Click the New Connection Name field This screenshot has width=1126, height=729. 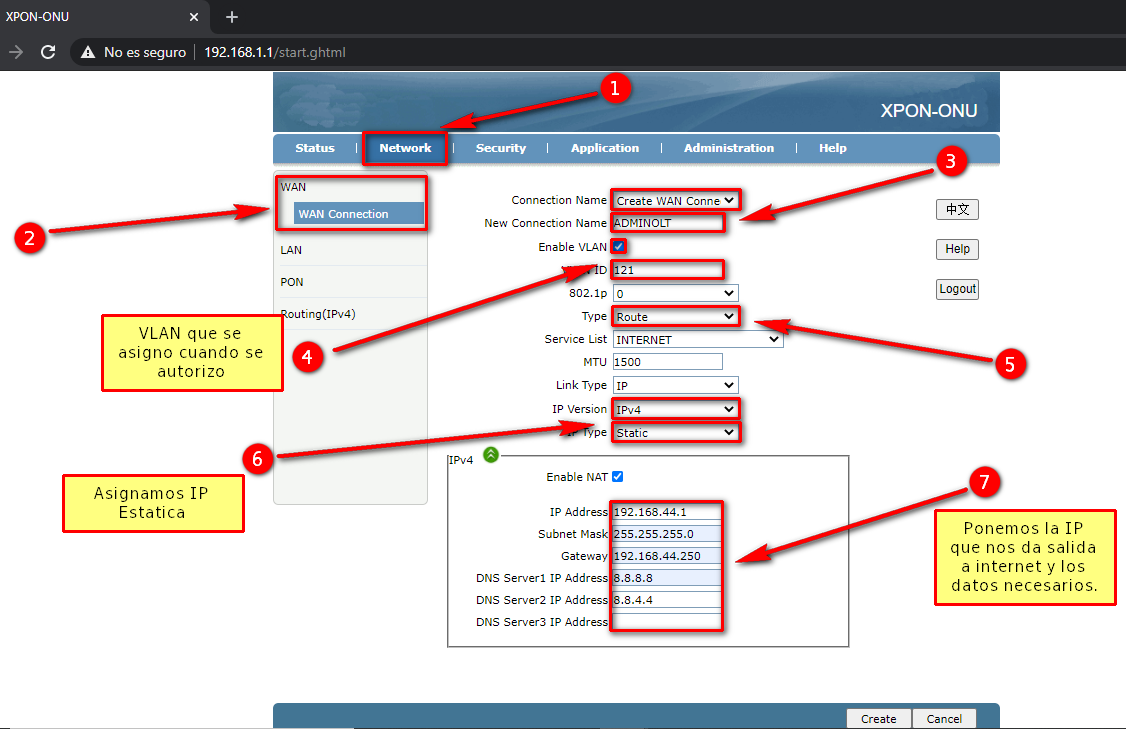pos(666,224)
